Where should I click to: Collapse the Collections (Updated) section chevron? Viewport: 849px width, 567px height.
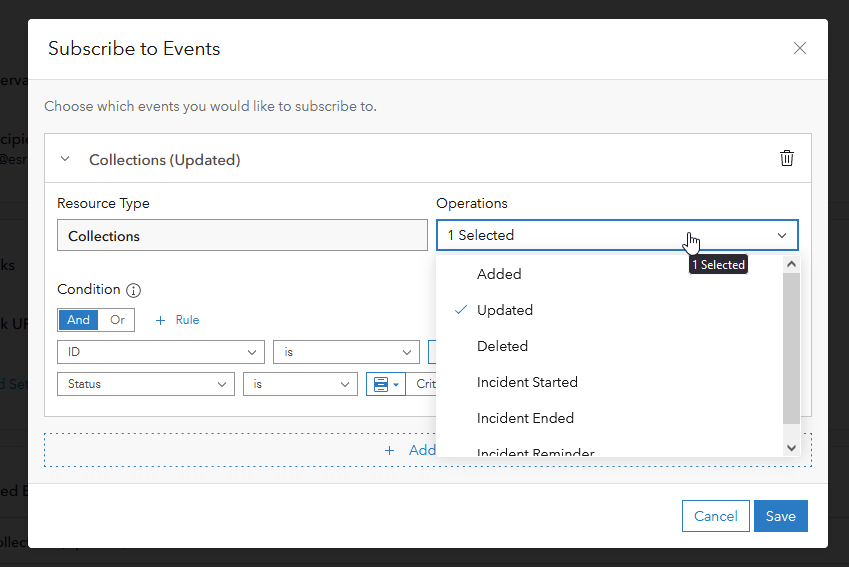tap(65, 159)
